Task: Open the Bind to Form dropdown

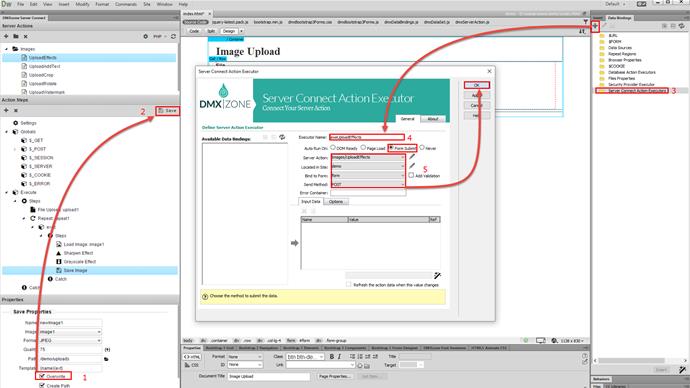Action: click(368, 176)
